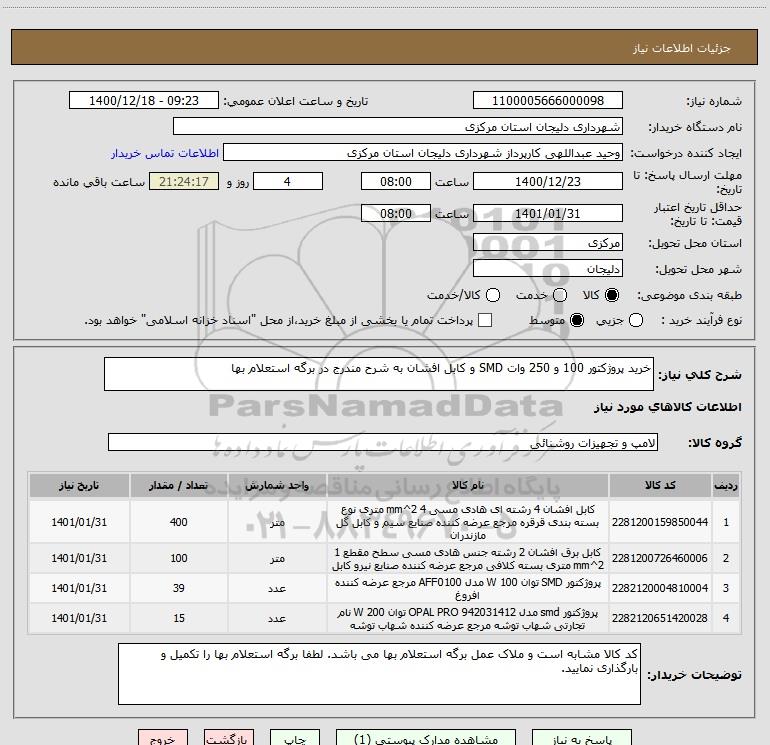The width and height of the screenshot is (770, 745).
Task: Click the 4-strand flexible cable item name
Action: 468,522
